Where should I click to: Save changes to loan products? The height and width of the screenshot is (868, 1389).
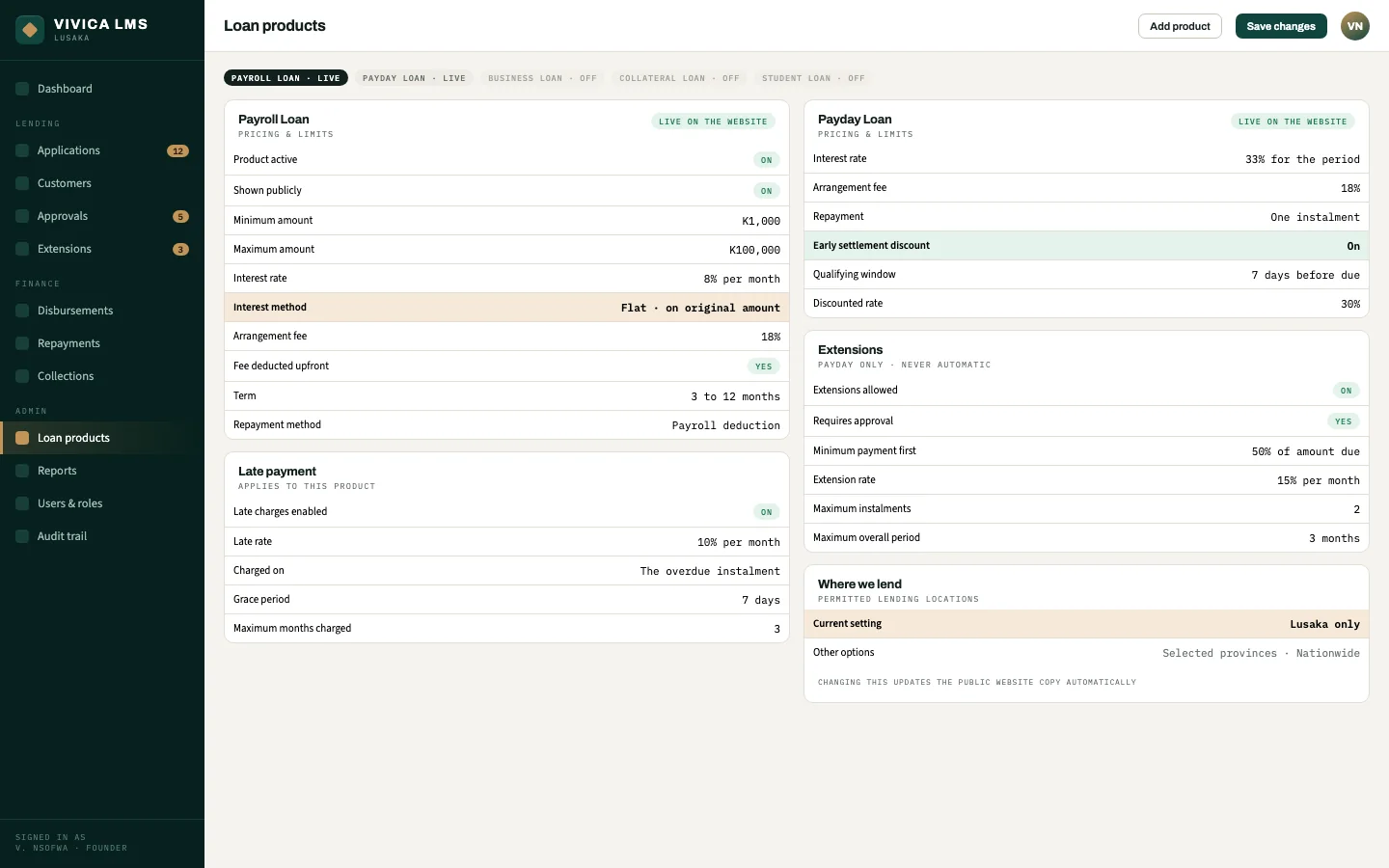(x=1281, y=26)
